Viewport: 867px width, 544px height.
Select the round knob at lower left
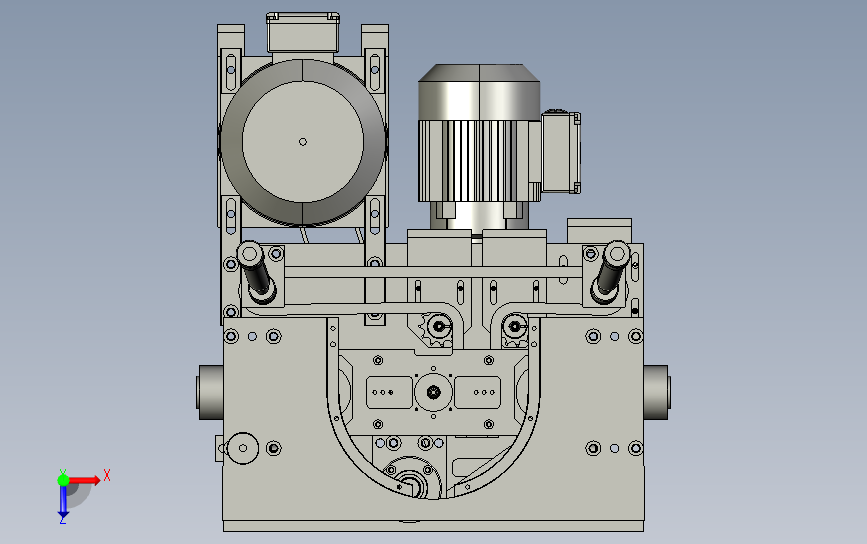tap(242, 448)
